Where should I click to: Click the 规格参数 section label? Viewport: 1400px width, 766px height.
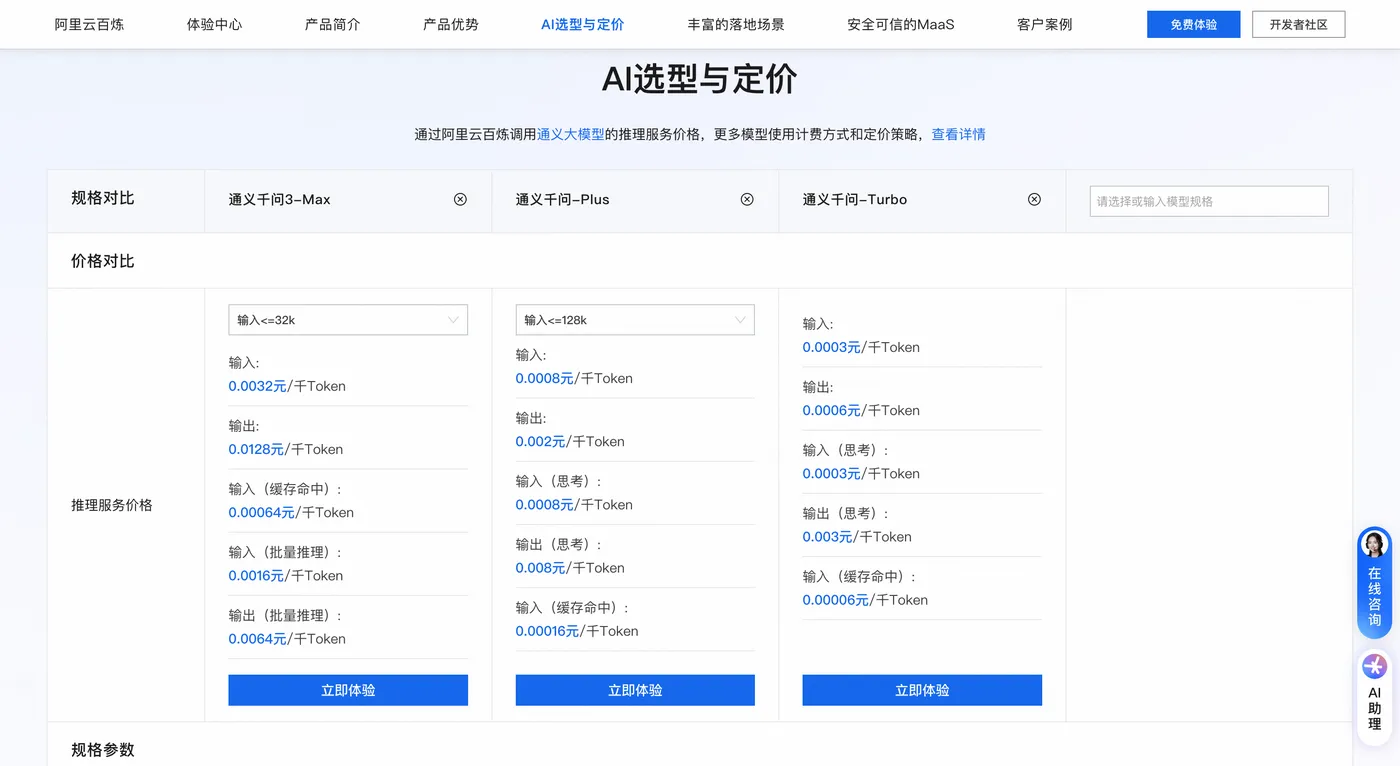(102, 750)
